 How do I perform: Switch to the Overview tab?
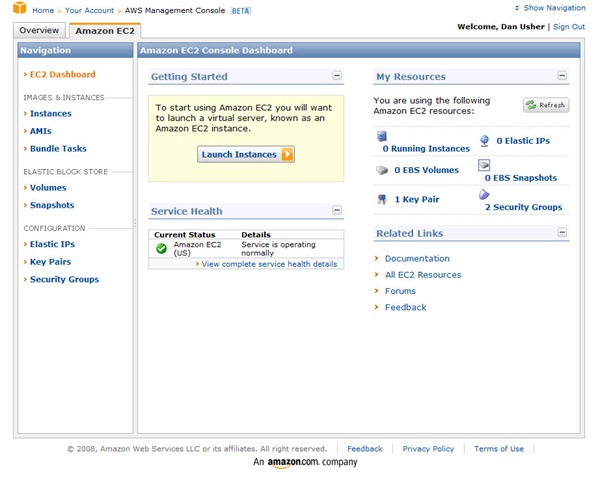point(39,31)
